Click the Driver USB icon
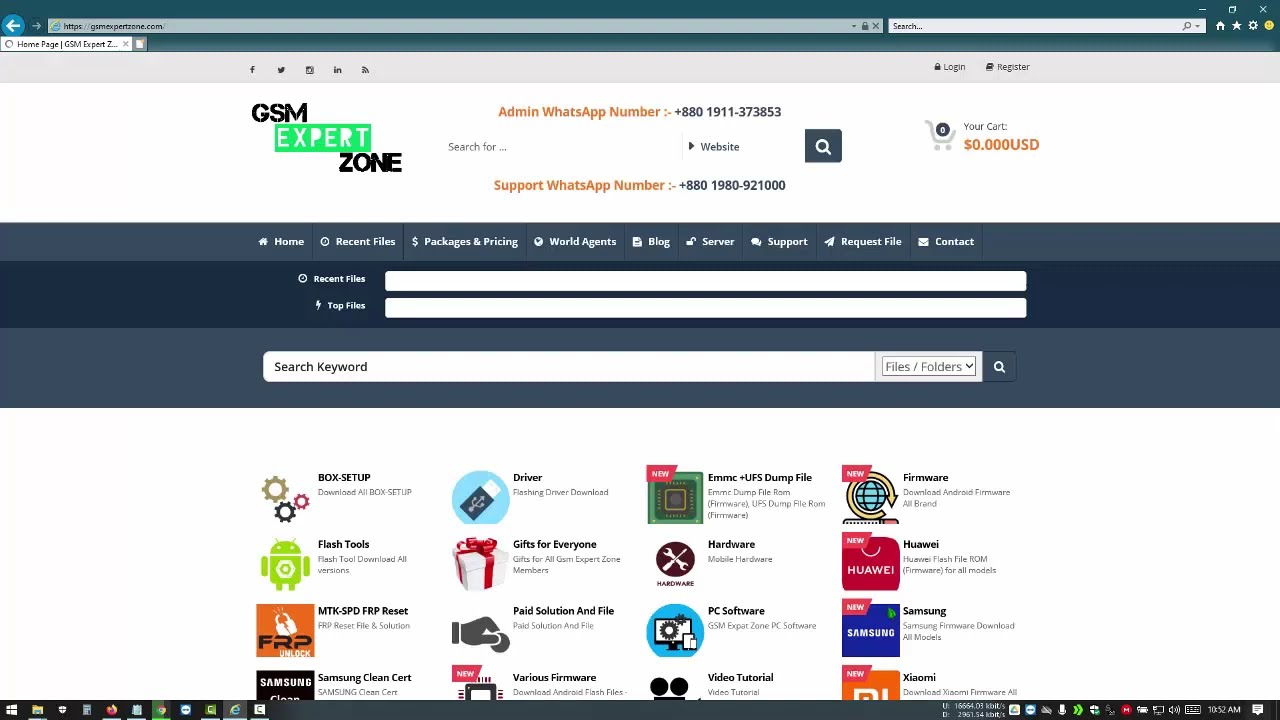Viewport: 1280px width, 720px height. [480, 497]
